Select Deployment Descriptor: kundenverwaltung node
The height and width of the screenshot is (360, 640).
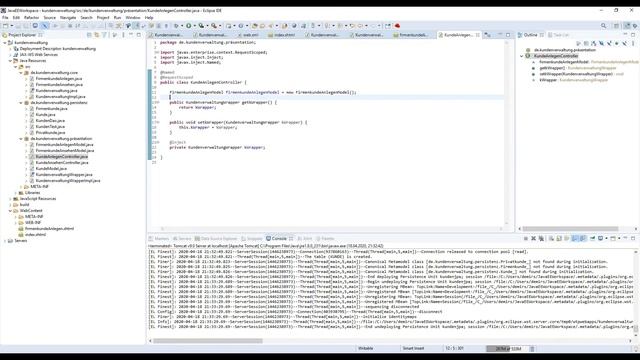coord(58,49)
